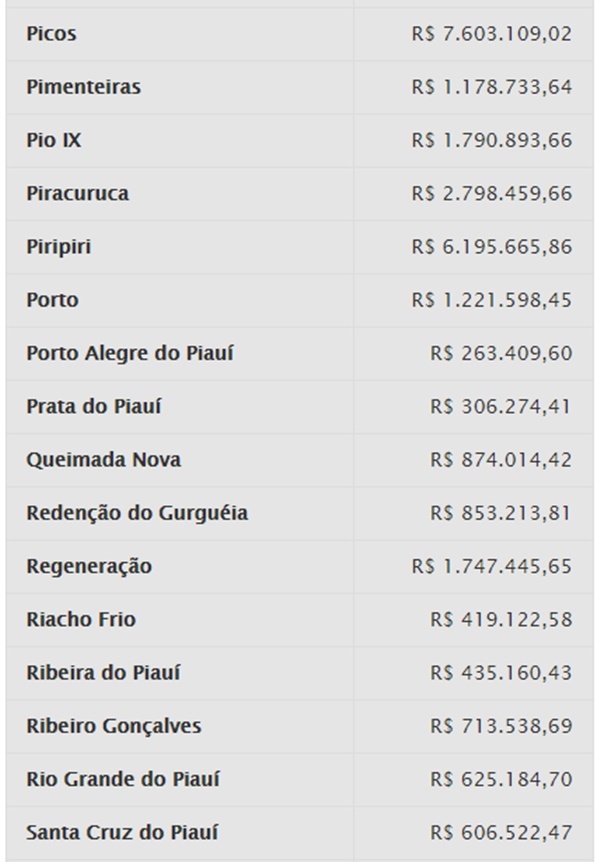Select the Prata do Piauí row
The image size is (600, 862).
[x=300, y=406]
